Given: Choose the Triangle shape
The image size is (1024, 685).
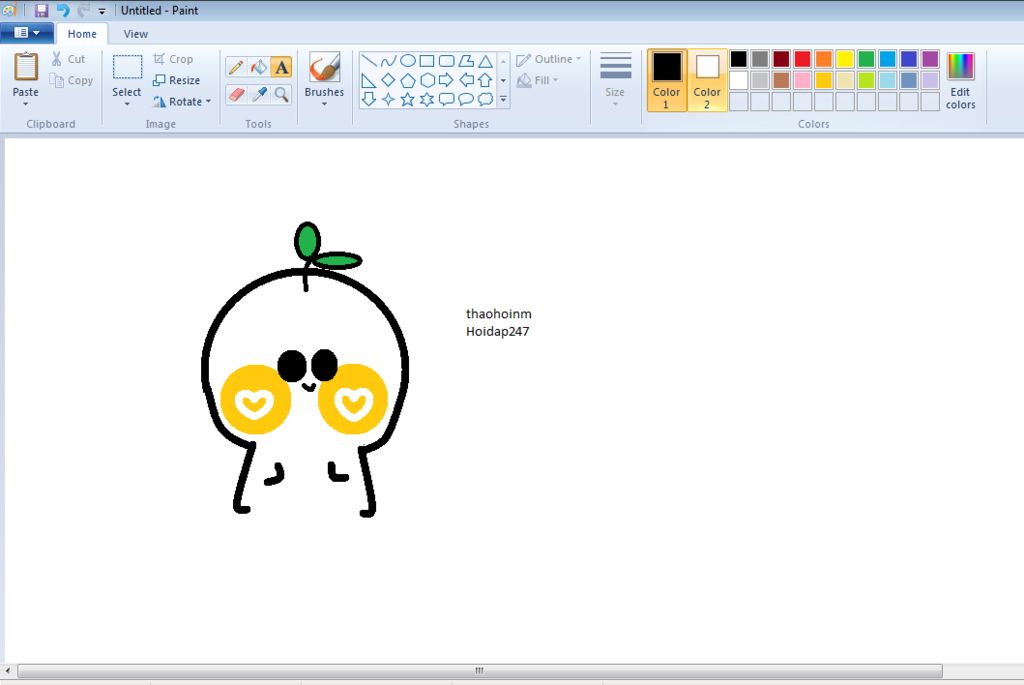Looking at the screenshot, I should pos(485,61).
